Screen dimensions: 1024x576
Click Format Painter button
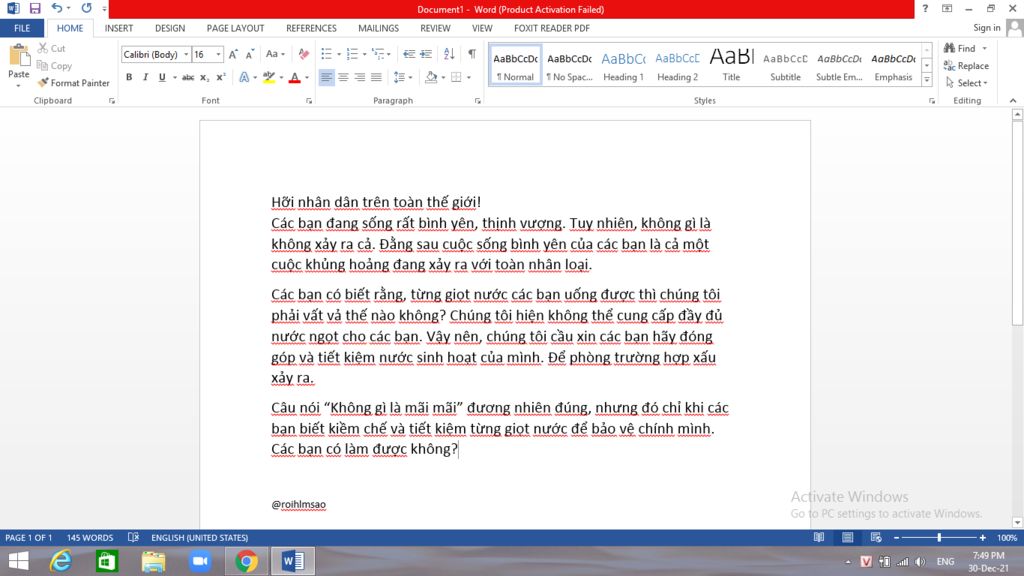pos(73,83)
